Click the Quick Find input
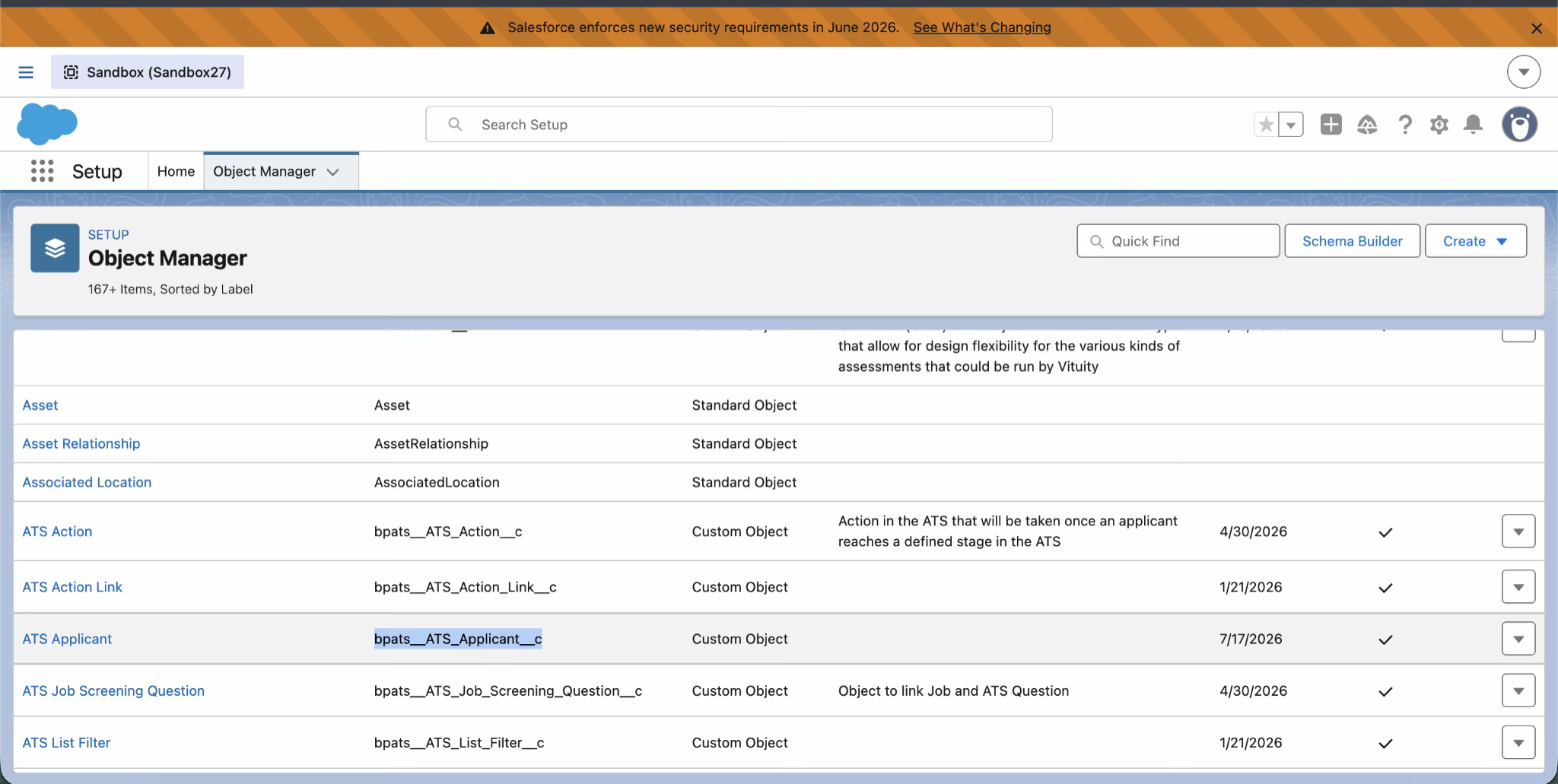Screen dimensions: 1558x784 tap(1178, 241)
